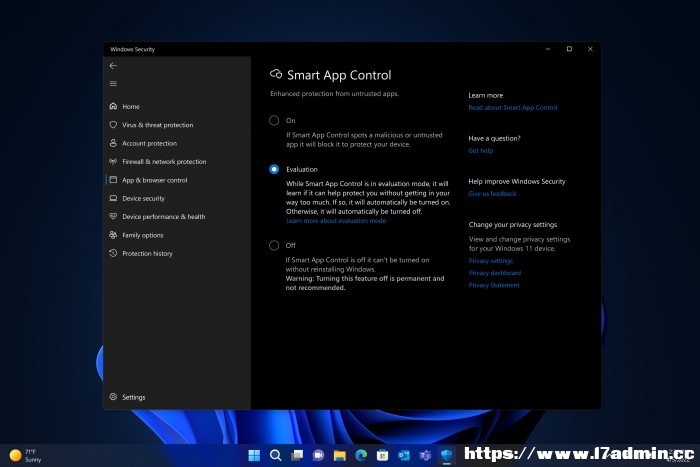Click the 'Help improve Windows Security' heading
This screenshot has height=467, width=700.
point(517,182)
